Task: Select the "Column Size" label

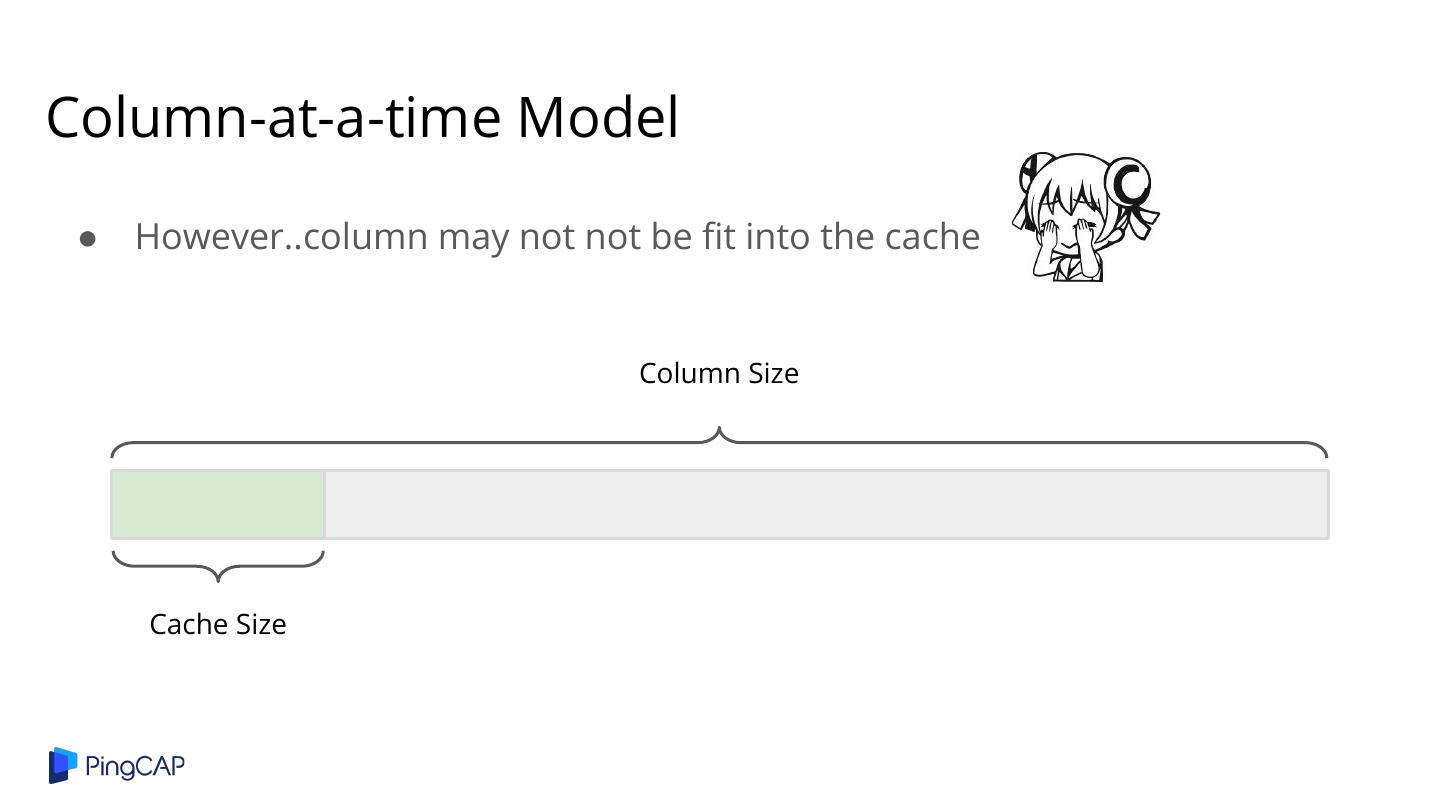Action: point(719,374)
